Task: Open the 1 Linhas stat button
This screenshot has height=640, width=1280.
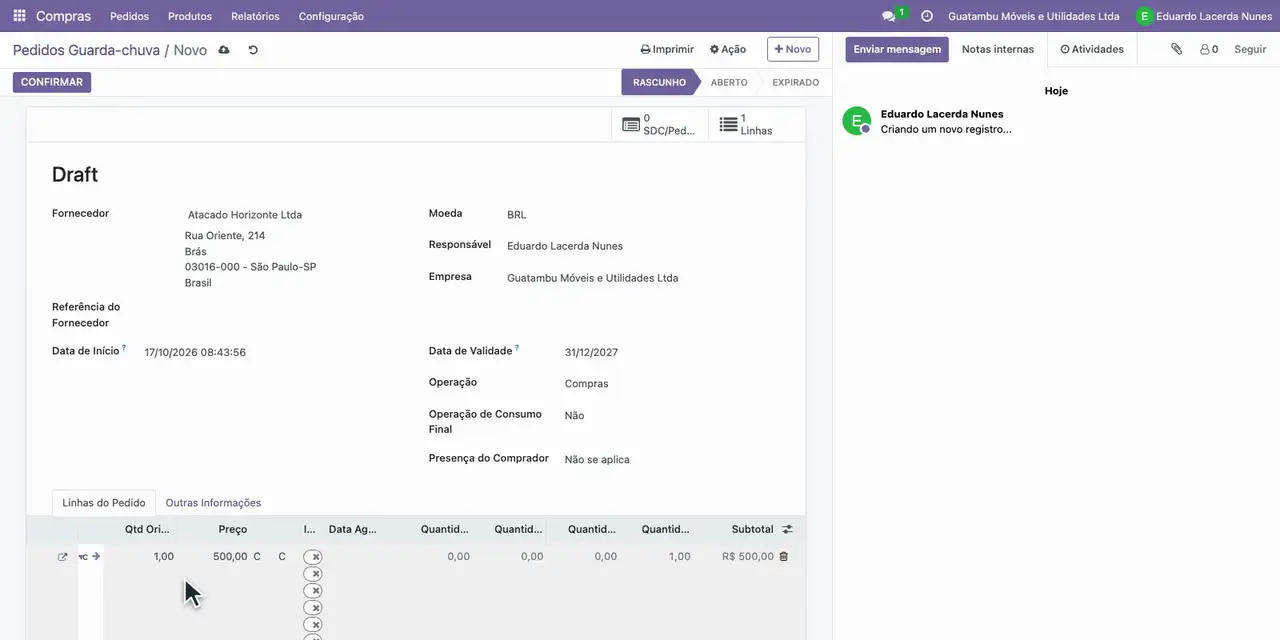Action: [x=756, y=124]
